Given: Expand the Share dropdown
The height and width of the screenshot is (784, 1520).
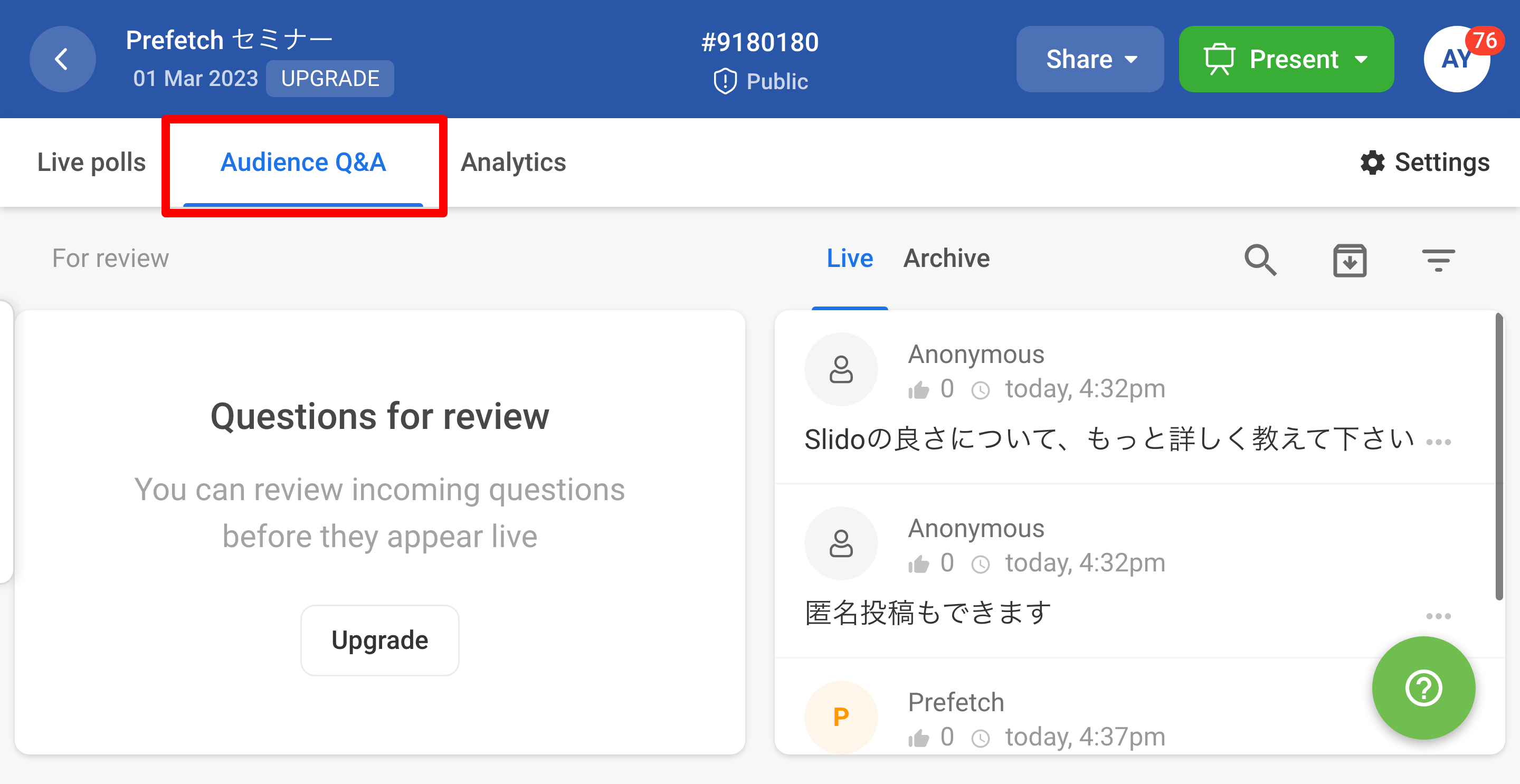Looking at the screenshot, I should coord(1089,59).
